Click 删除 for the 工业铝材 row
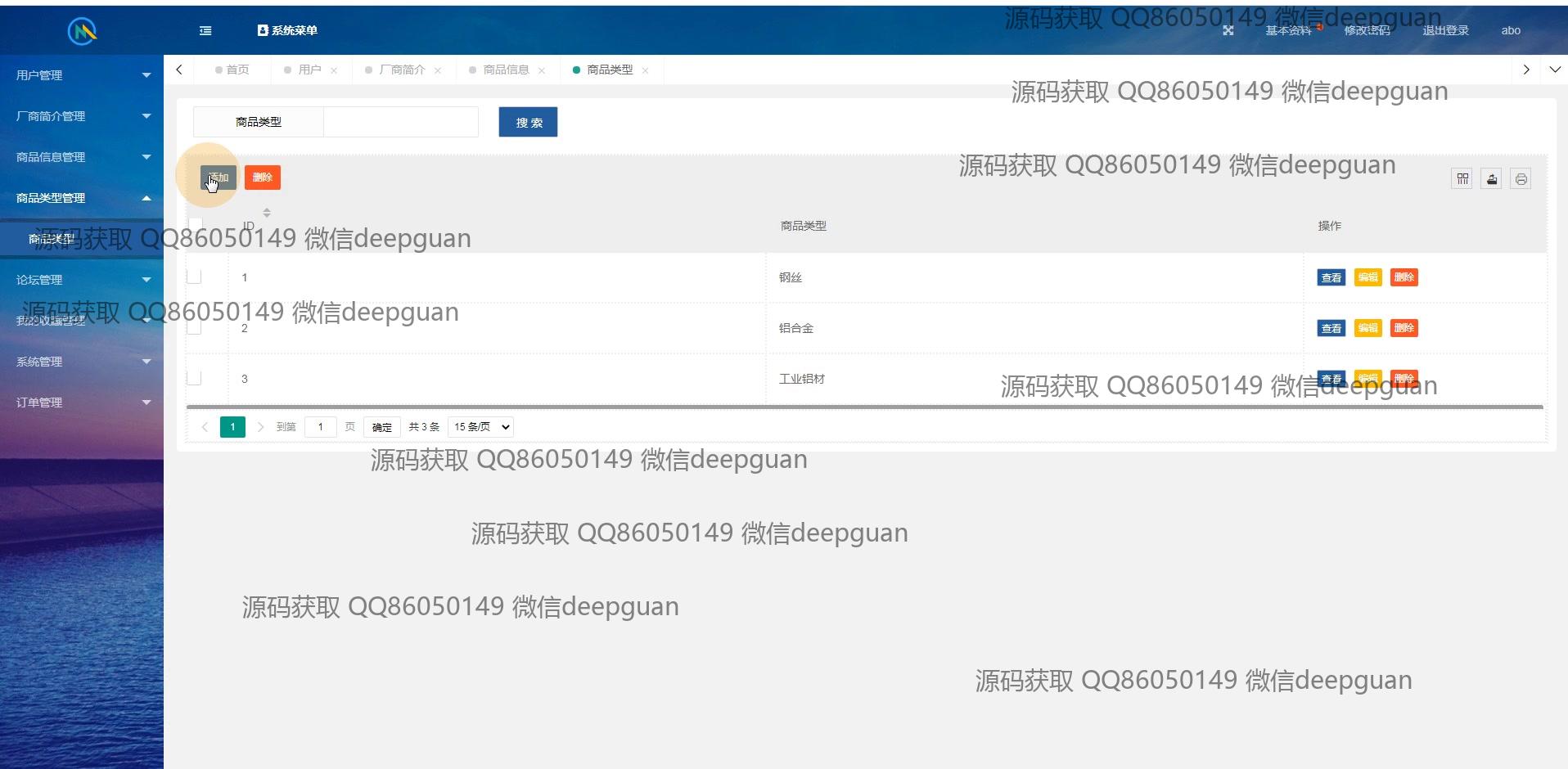Image resolution: width=1568 pixels, height=769 pixels. tap(1404, 379)
